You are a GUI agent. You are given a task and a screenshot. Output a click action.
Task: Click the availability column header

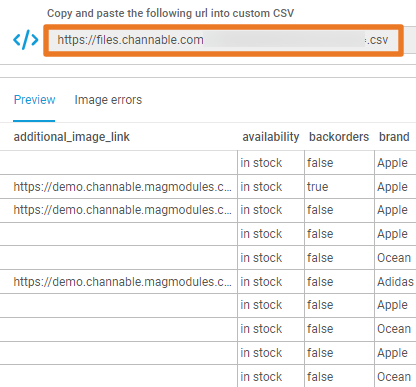(271, 137)
